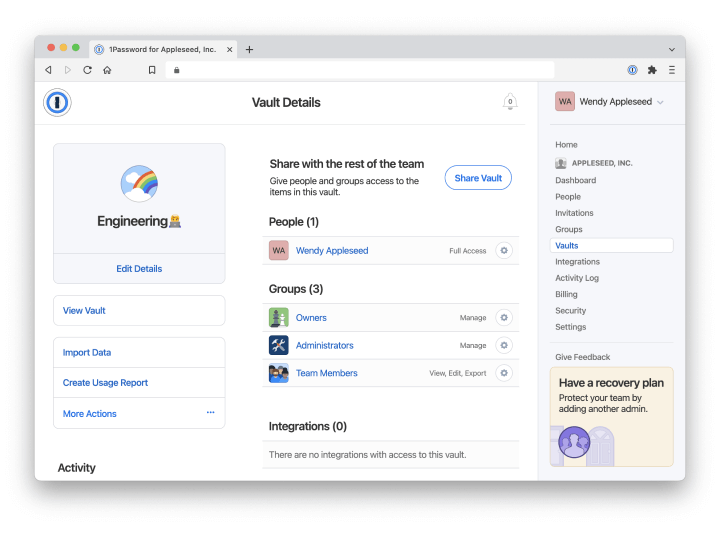The height and width of the screenshot is (539, 720).
Task: Click the lock icon in address bar
Action: tap(177, 70)
